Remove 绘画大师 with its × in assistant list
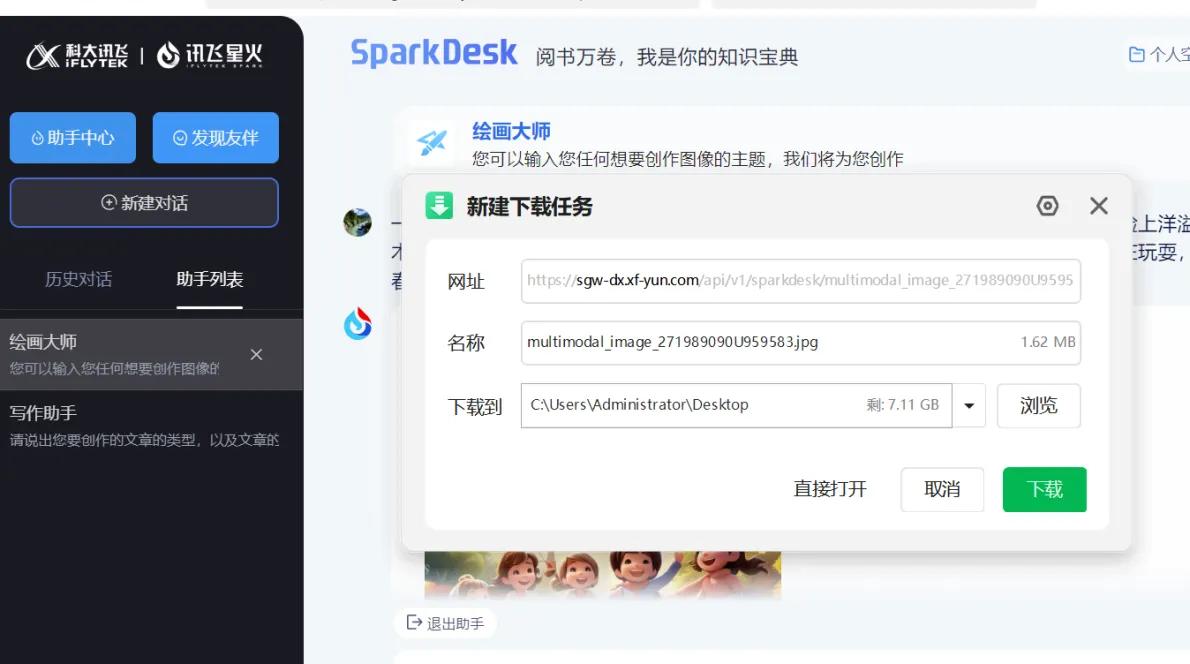Viewport: 1190px width, 664px height. (256, 354)
